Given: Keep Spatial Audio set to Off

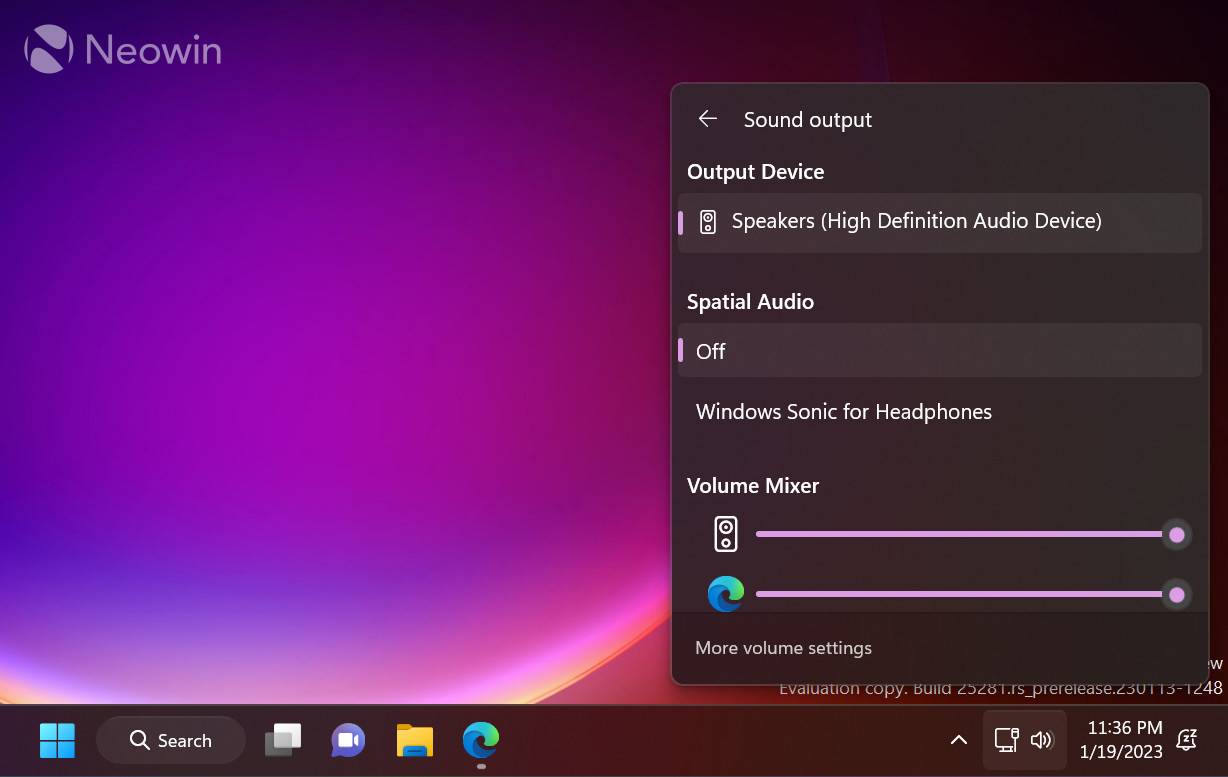Looking at the screenshot, I should click(940, 350).
